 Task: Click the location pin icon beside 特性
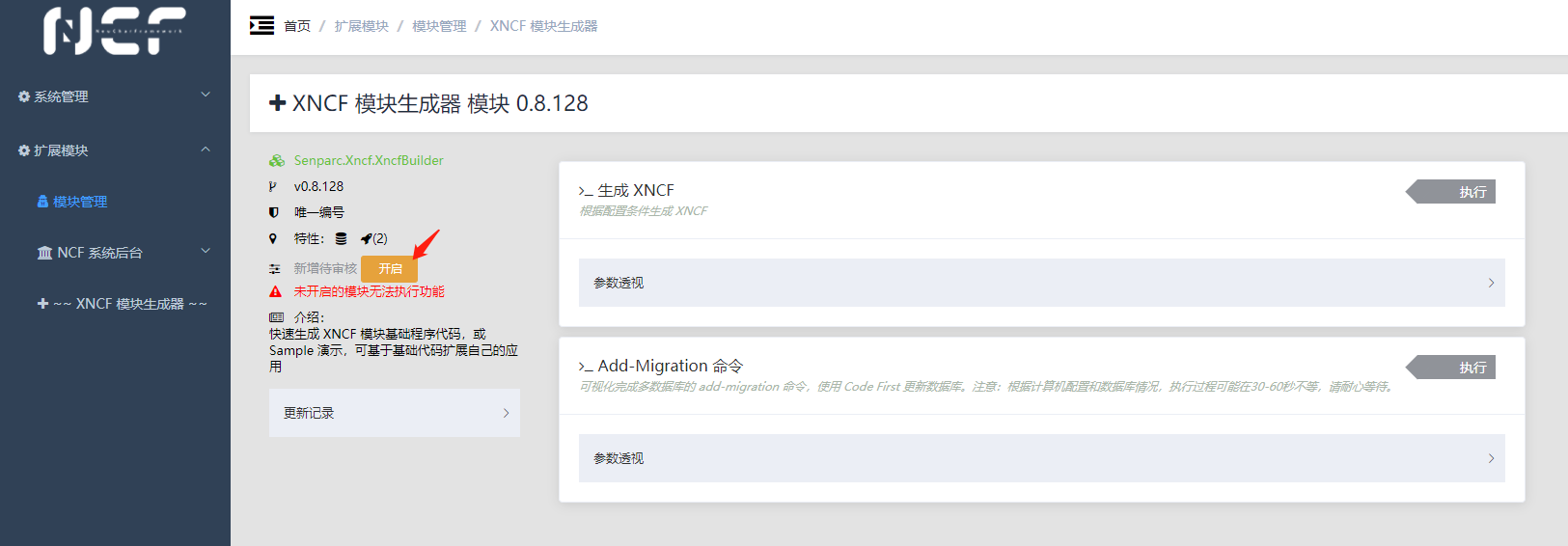click(273, 238)
